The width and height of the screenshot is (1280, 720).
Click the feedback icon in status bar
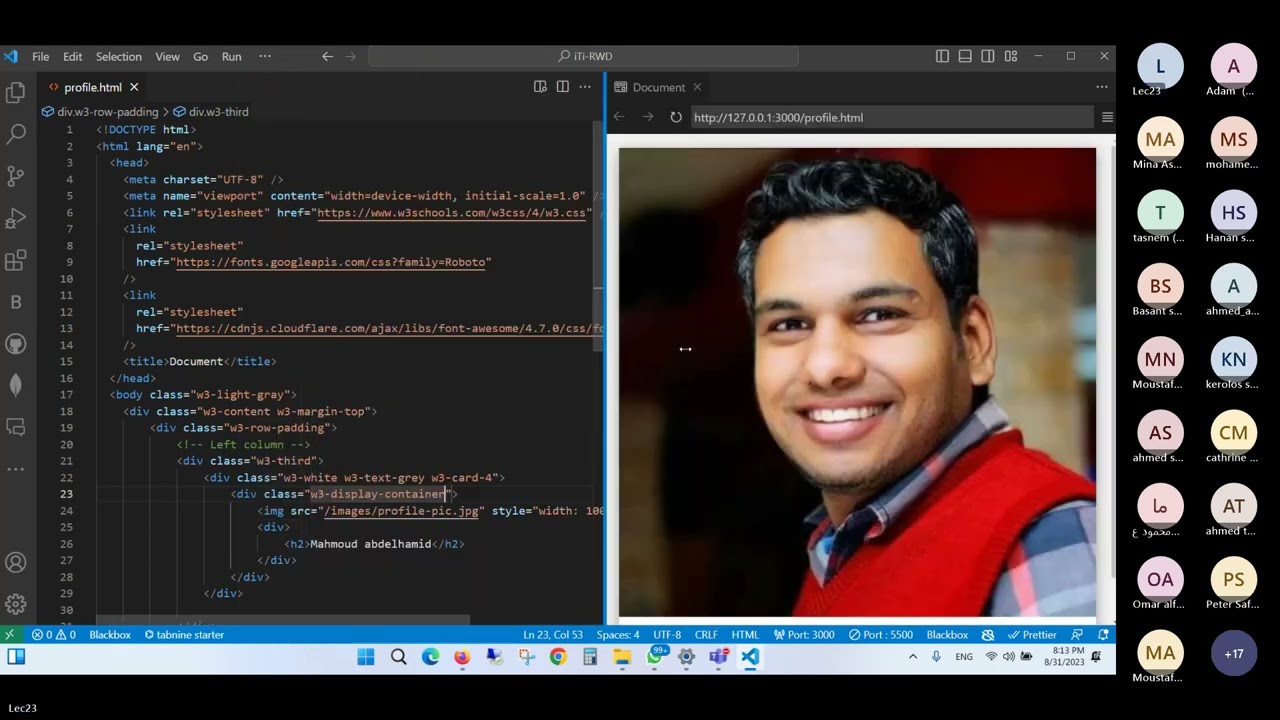pos(1077,634)
